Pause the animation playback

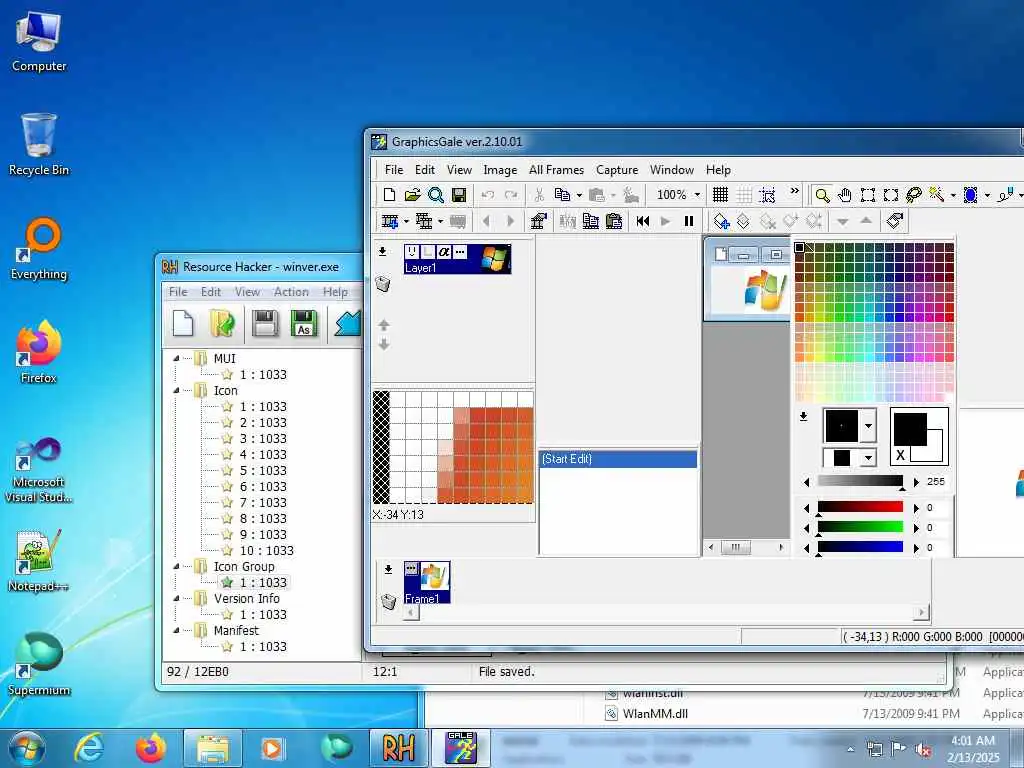coord(688,221)
